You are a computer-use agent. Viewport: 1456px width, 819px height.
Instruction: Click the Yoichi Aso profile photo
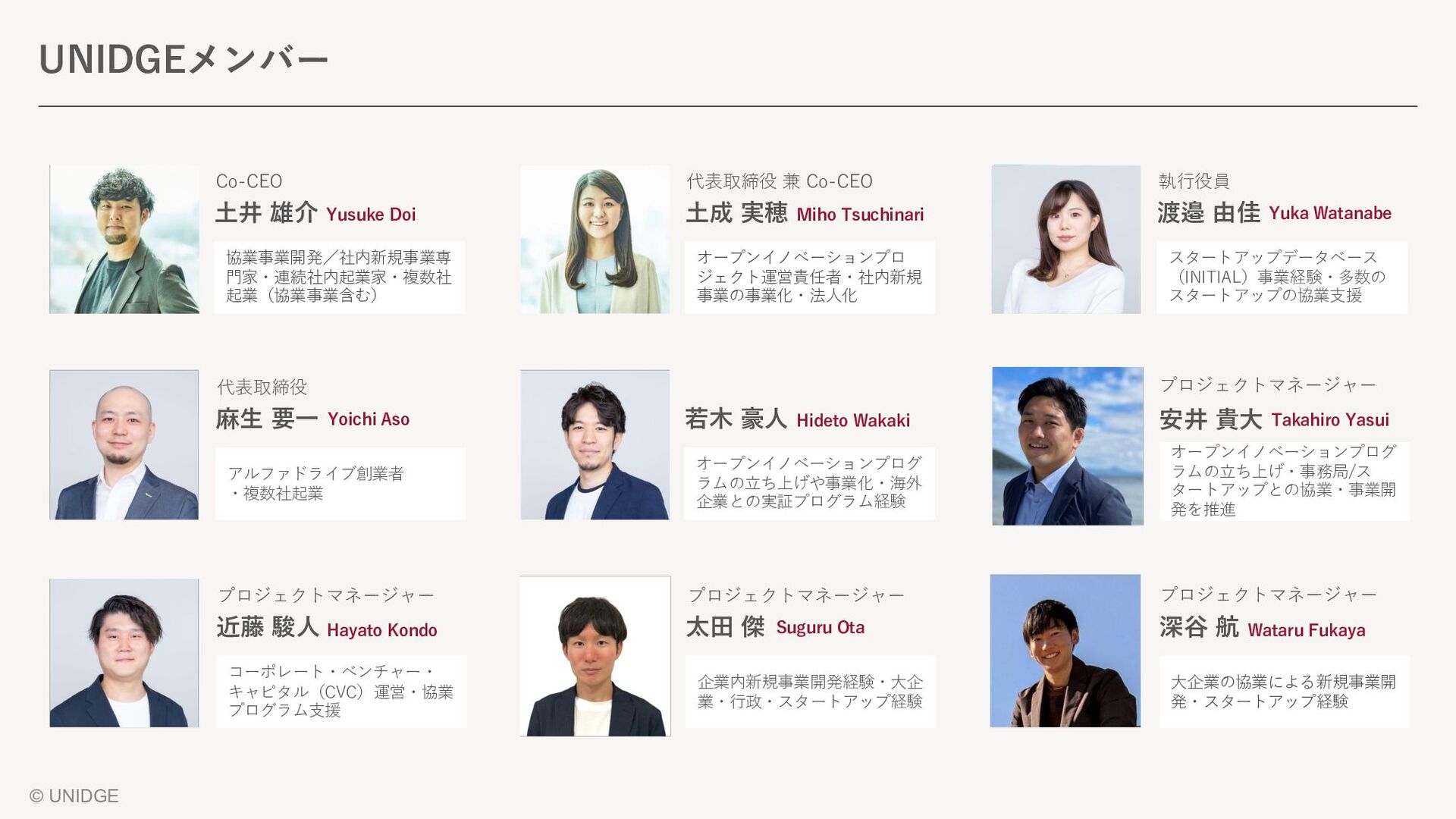[124, 444]
